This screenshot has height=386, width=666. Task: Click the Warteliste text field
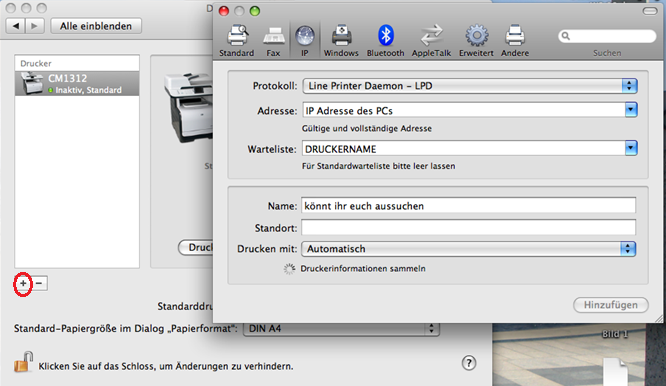click(463, 149)
